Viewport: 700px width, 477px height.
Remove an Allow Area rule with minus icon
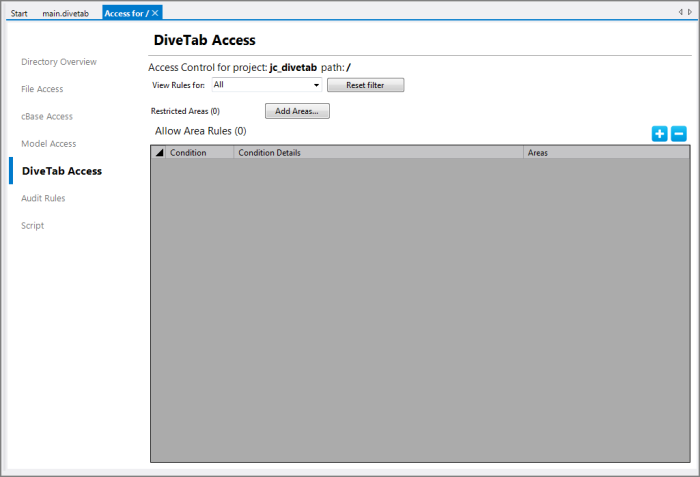point(679,134)
